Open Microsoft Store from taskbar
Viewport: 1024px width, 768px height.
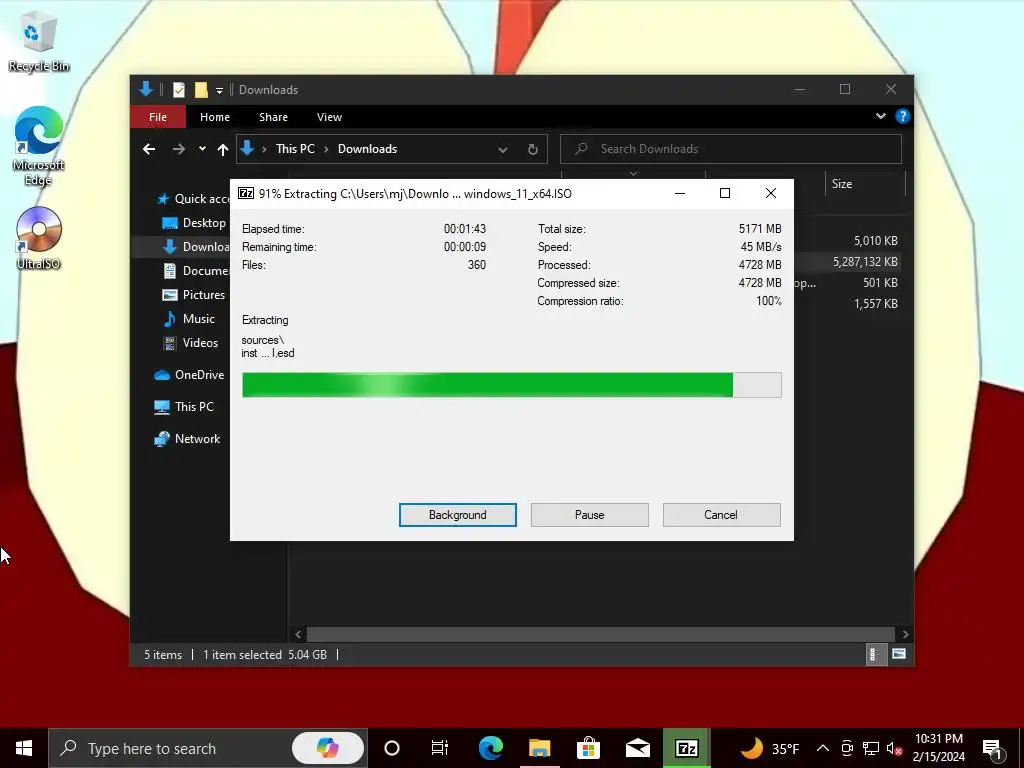click(588, 748)
